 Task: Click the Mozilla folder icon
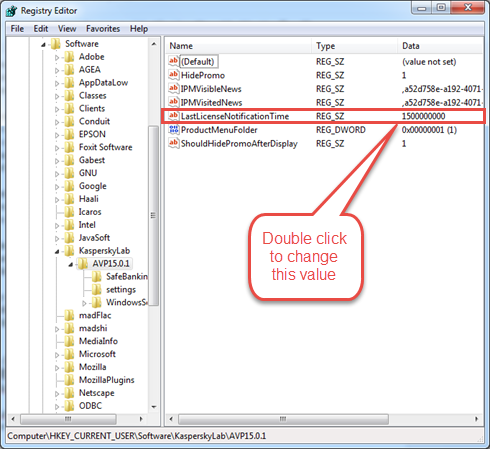tap(69, 367)
